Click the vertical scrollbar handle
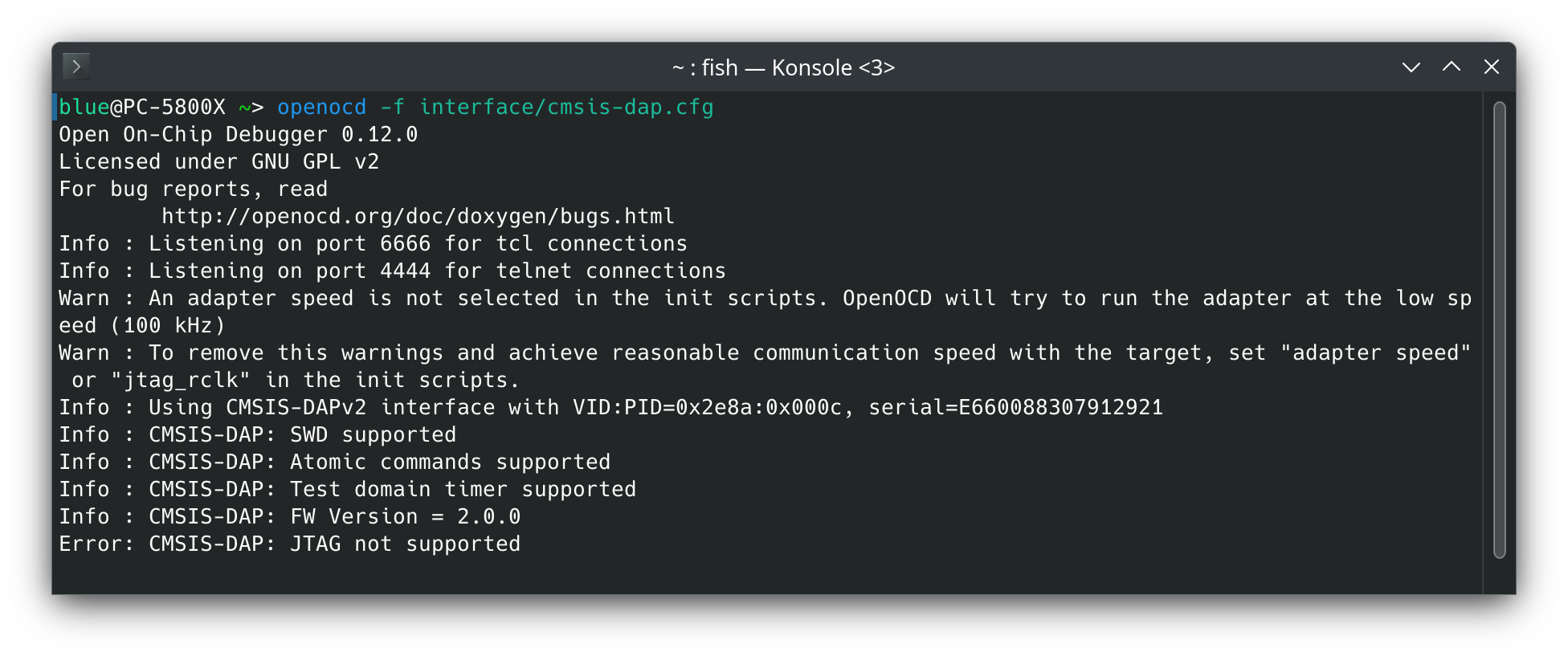The height and width of the screenshot is (656, 1568). point(1499,330)
